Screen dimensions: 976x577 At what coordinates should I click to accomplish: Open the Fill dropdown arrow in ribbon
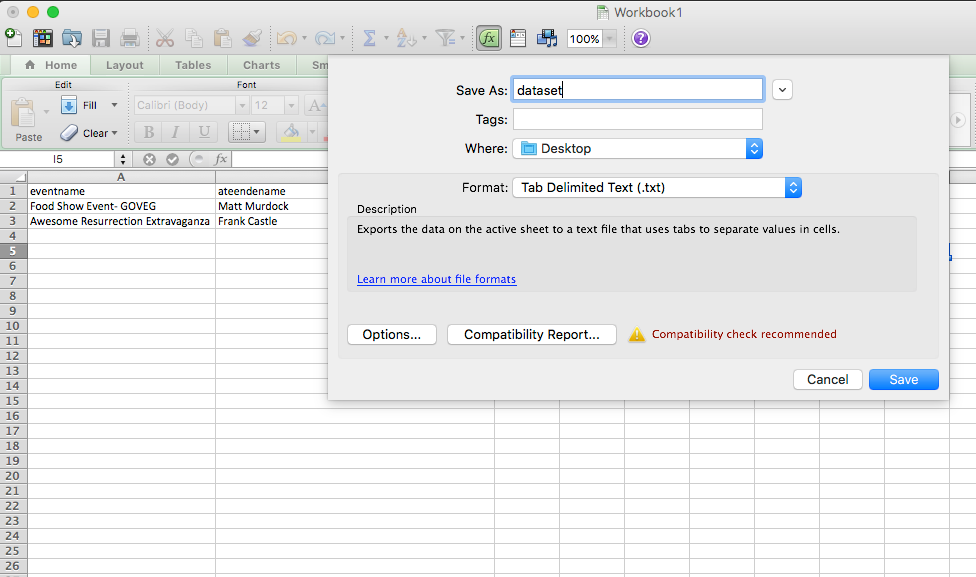114,105
